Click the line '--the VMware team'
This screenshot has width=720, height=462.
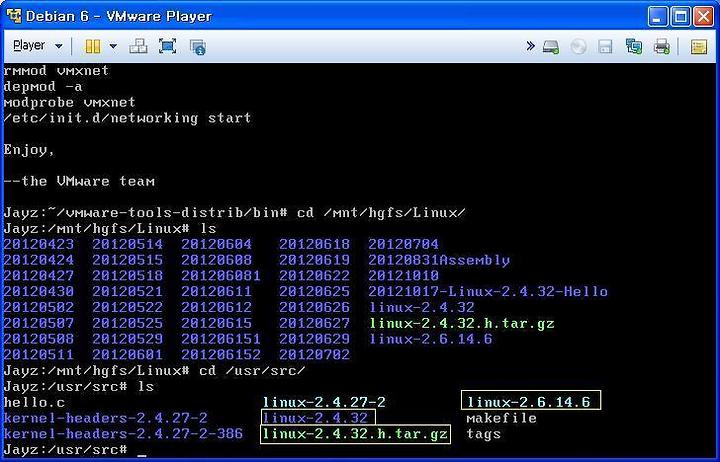pos(79,181)
